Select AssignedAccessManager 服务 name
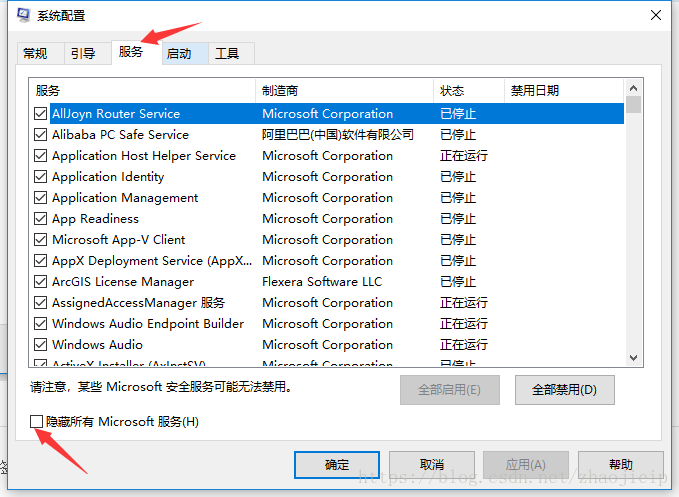This screenshot has width=679, height=497. (x=139, y=303)
